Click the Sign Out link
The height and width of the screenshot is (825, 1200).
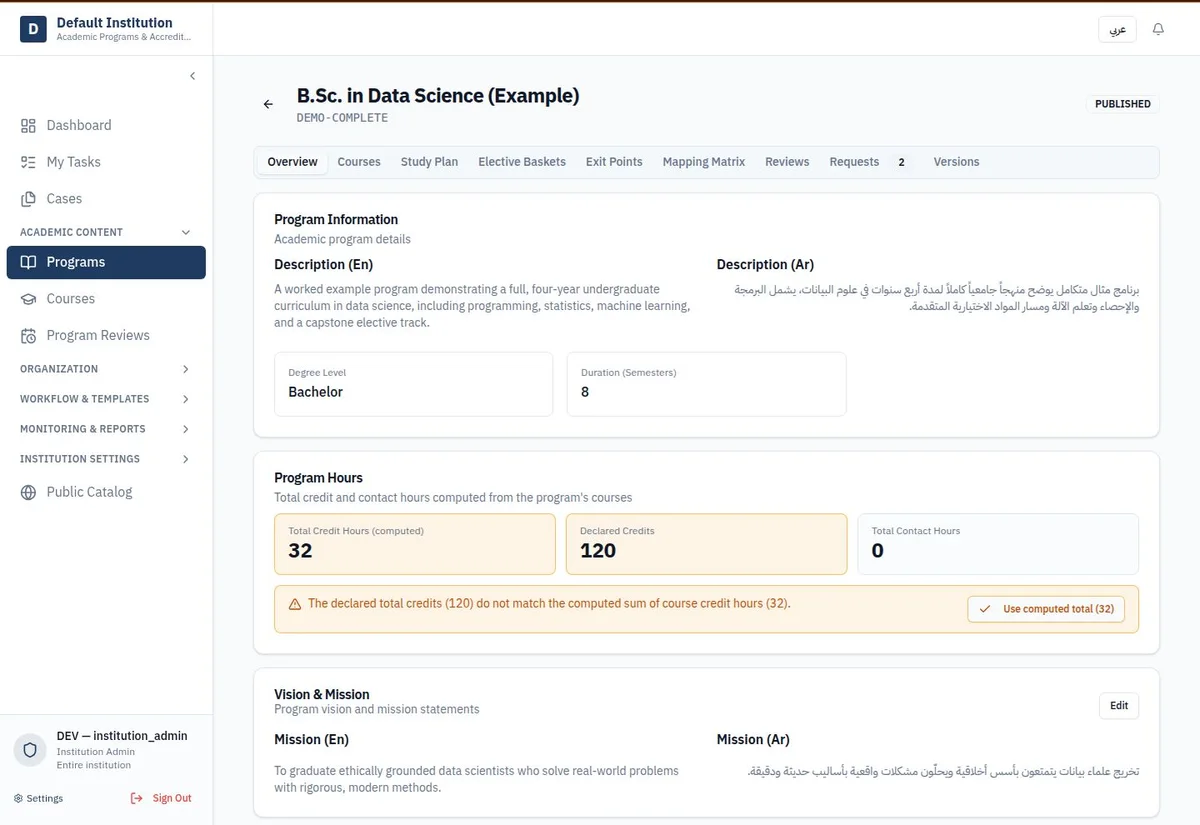(160, 798)
